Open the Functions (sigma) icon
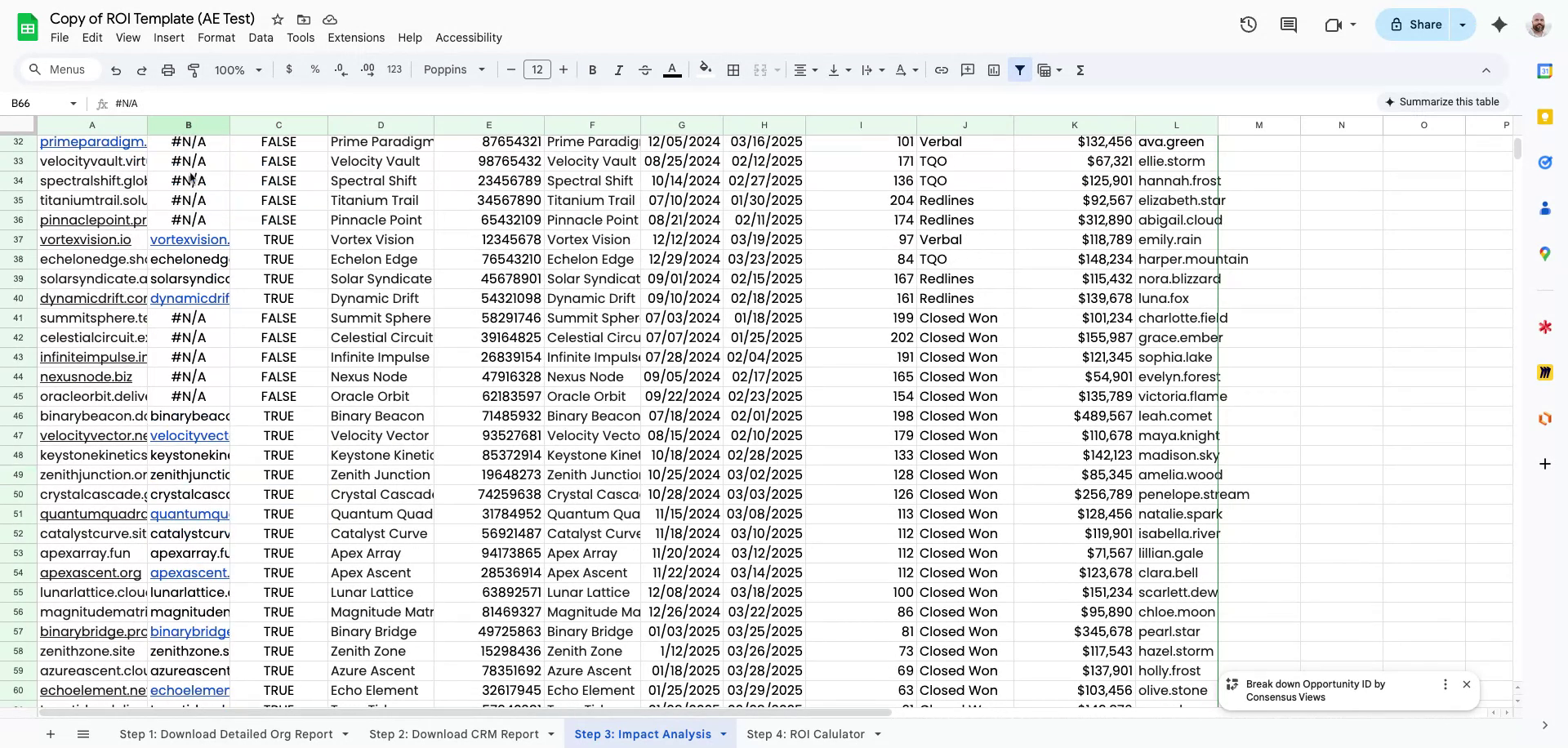The image size is (1568, 748). pyautogui.click(x=1080, y=69)
